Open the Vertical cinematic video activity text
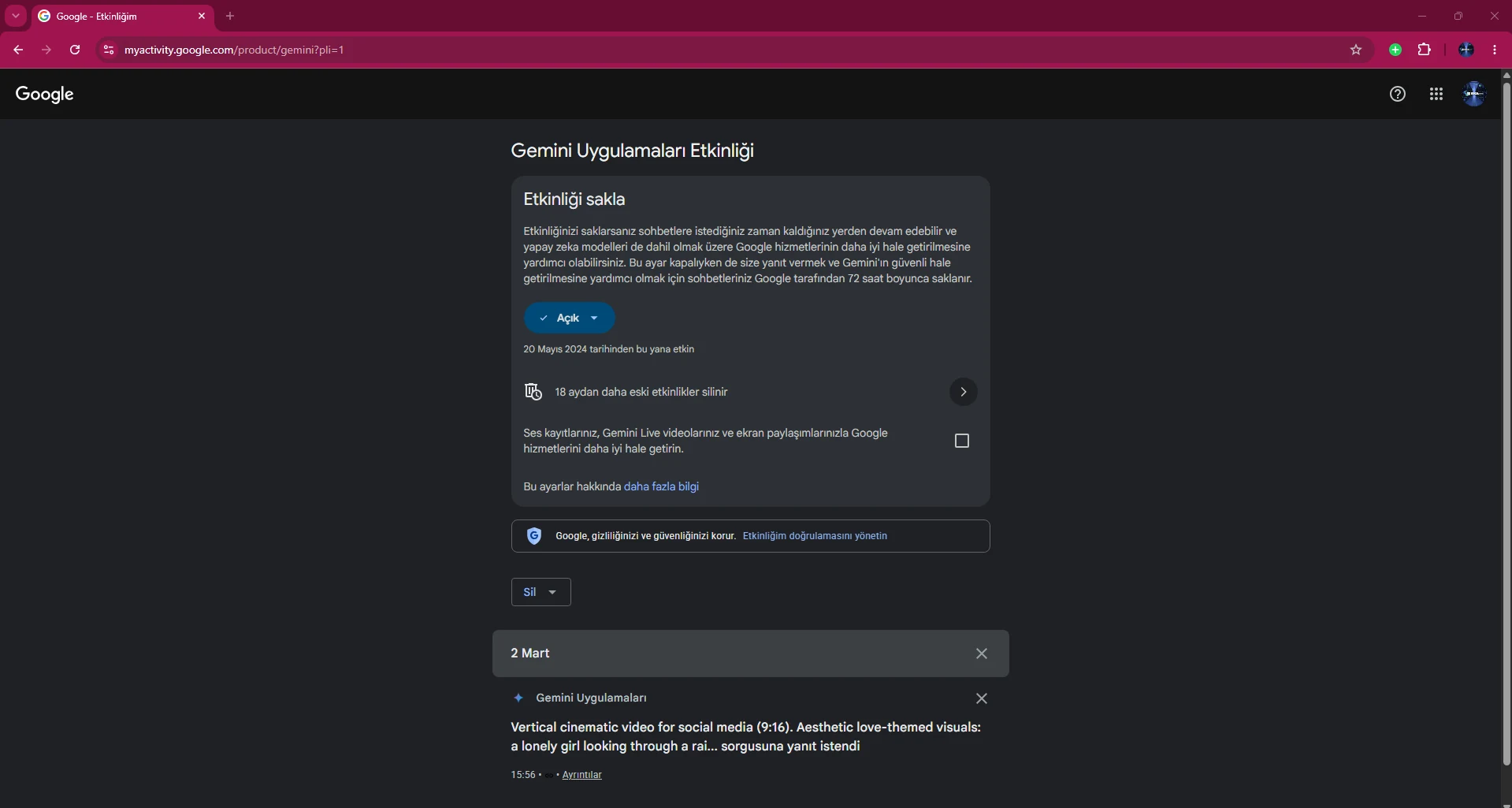Viewport: 1512px width, 808px height. (x=745, y=736)
